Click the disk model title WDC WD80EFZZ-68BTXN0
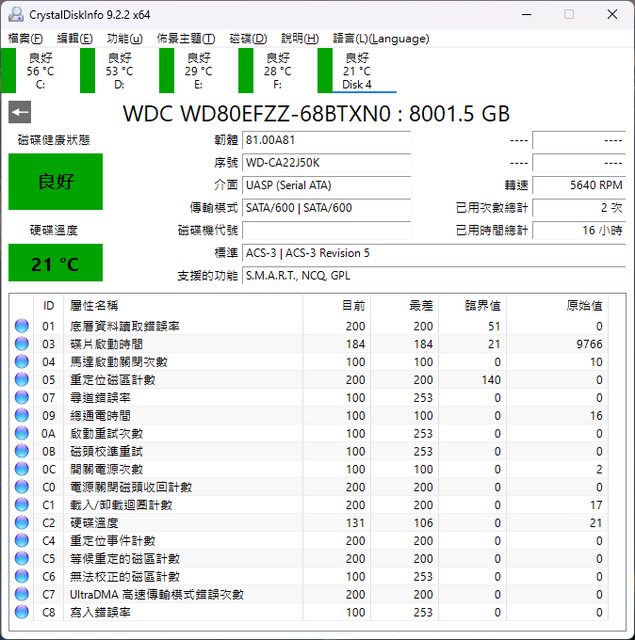Image resolution: width=635 pixels, height=640 pixels. coord(257,113)
